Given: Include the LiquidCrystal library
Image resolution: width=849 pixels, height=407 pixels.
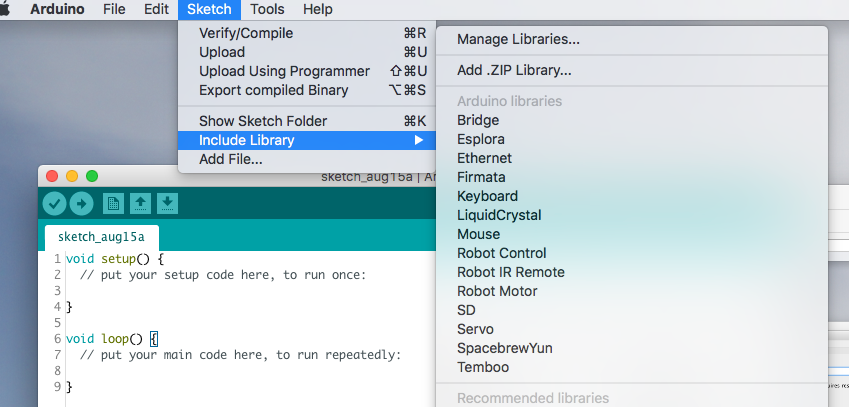Looking at the screenshot, I should (x=632, y=215).
